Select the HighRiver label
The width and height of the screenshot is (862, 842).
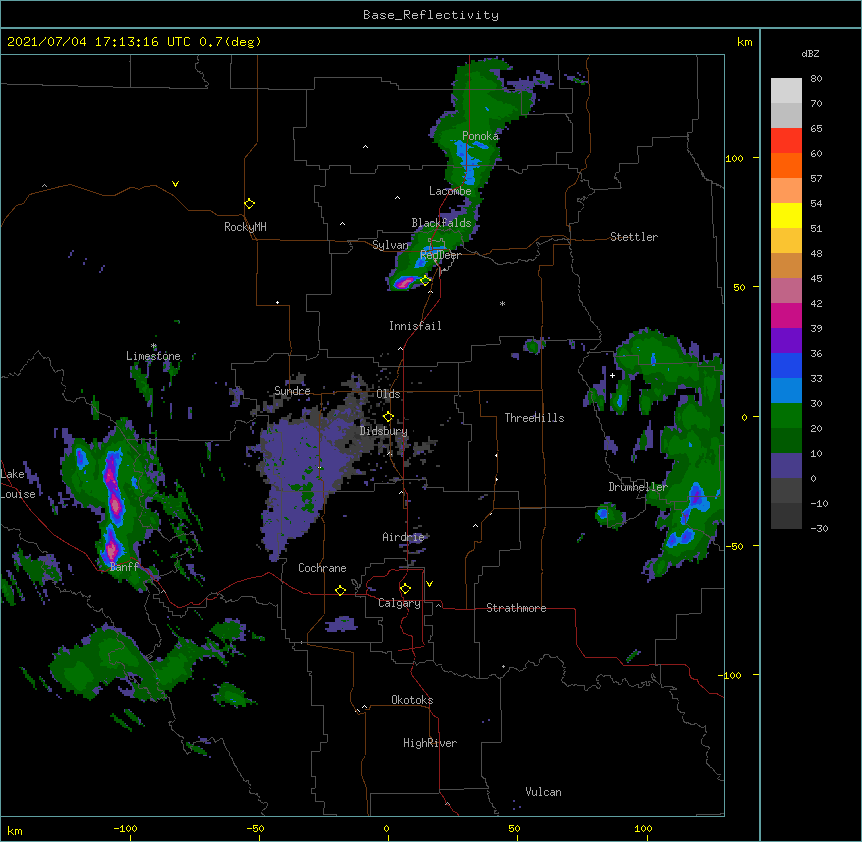click(430, 743)
